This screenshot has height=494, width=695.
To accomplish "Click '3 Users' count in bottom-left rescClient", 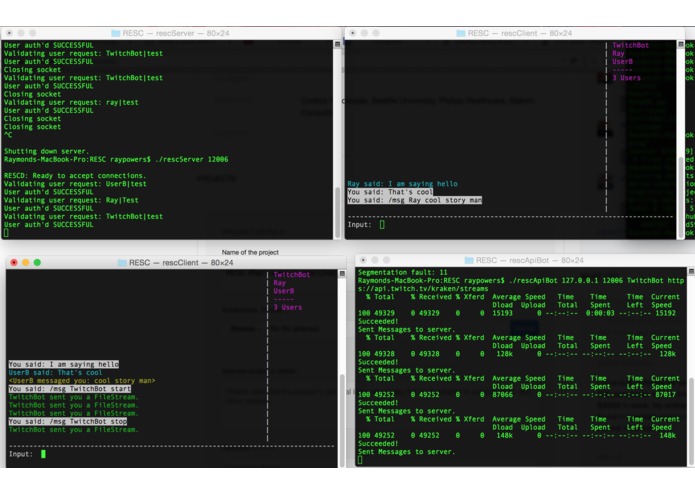I will click(x=288, y=307).
